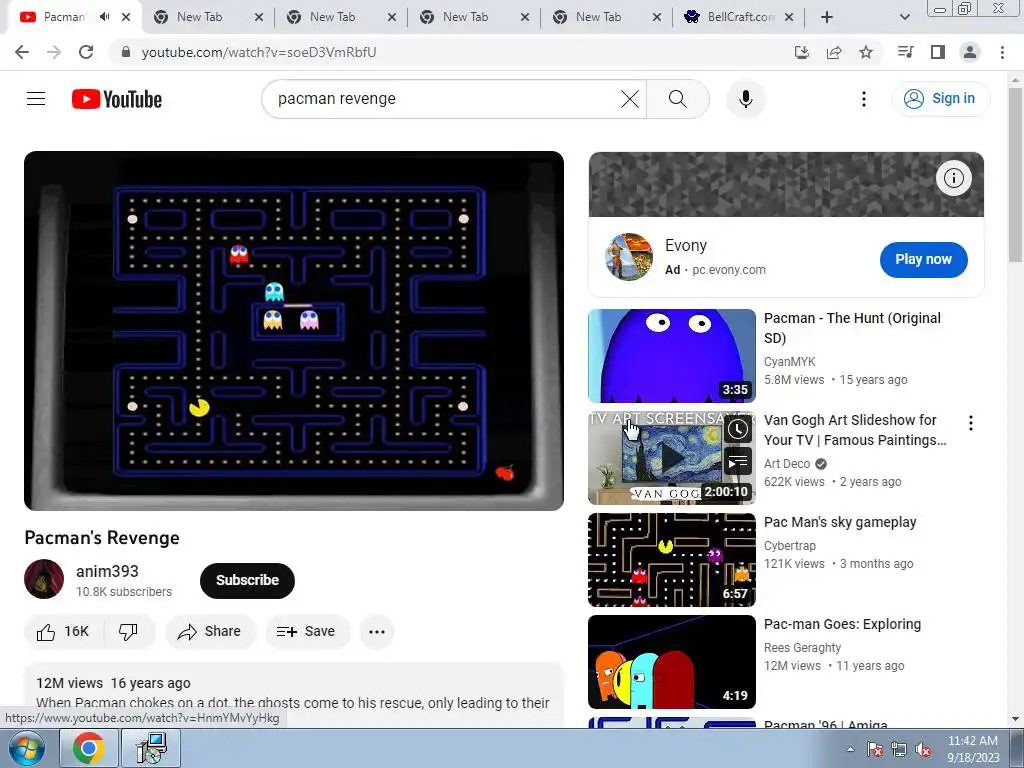Open the Rees Geraghty channel name

(x=803, y=648)
